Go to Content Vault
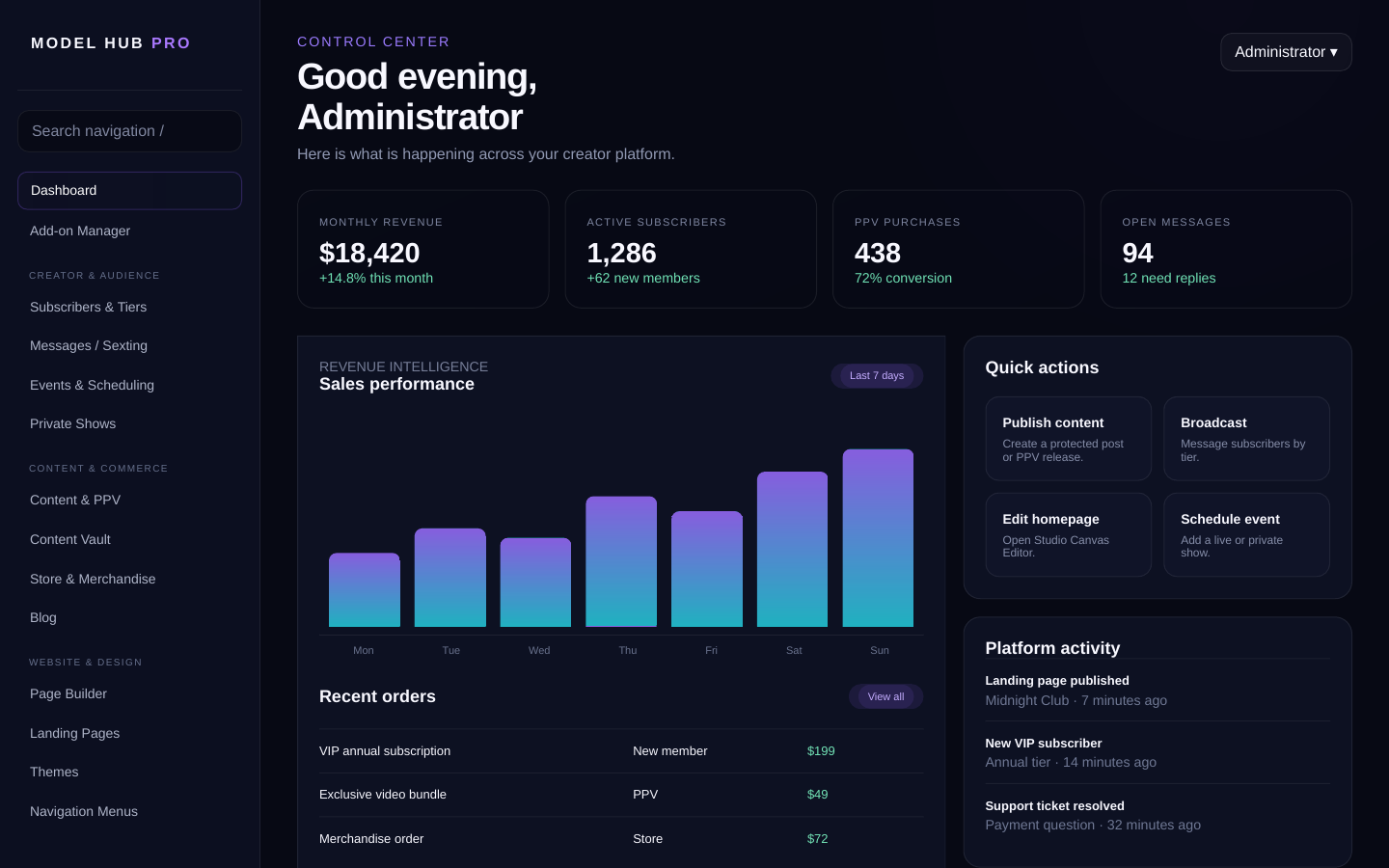1389x868 pixels. click(129, 539)
